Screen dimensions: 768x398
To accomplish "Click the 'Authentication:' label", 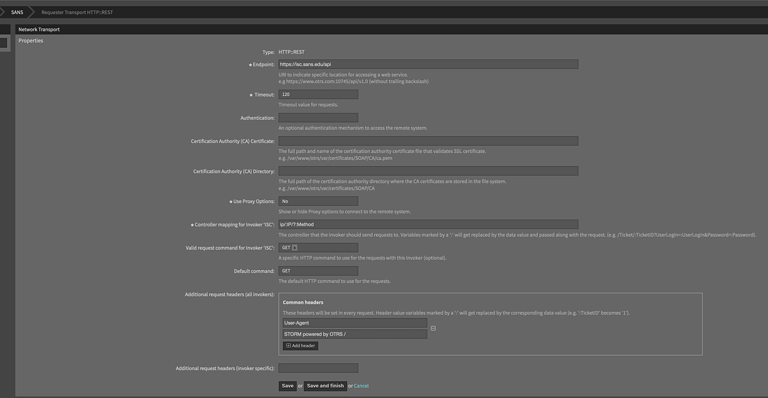I will pyautogui.click(x=257, y=118).
